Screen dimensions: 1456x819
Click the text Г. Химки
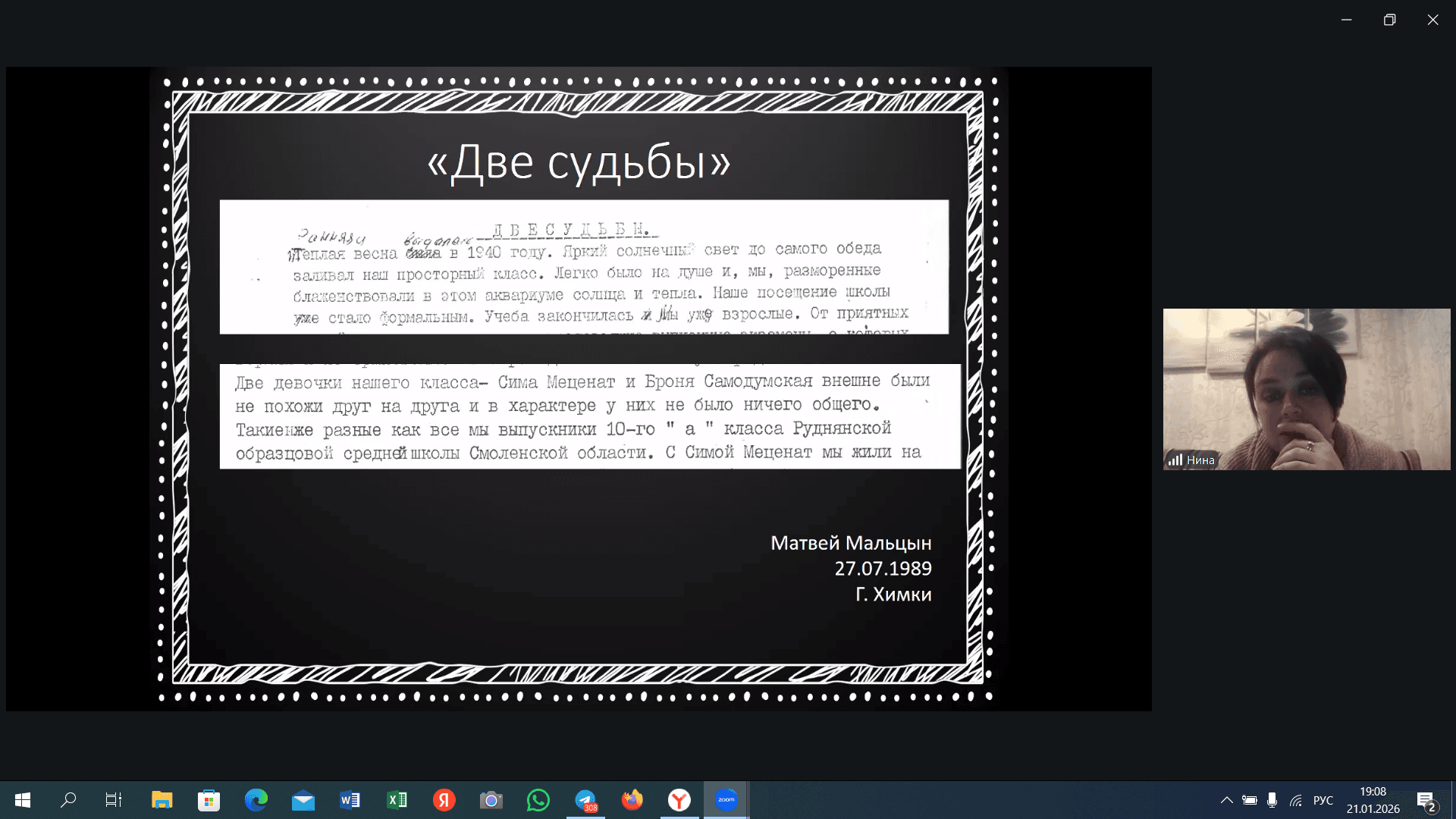[893, 595]
